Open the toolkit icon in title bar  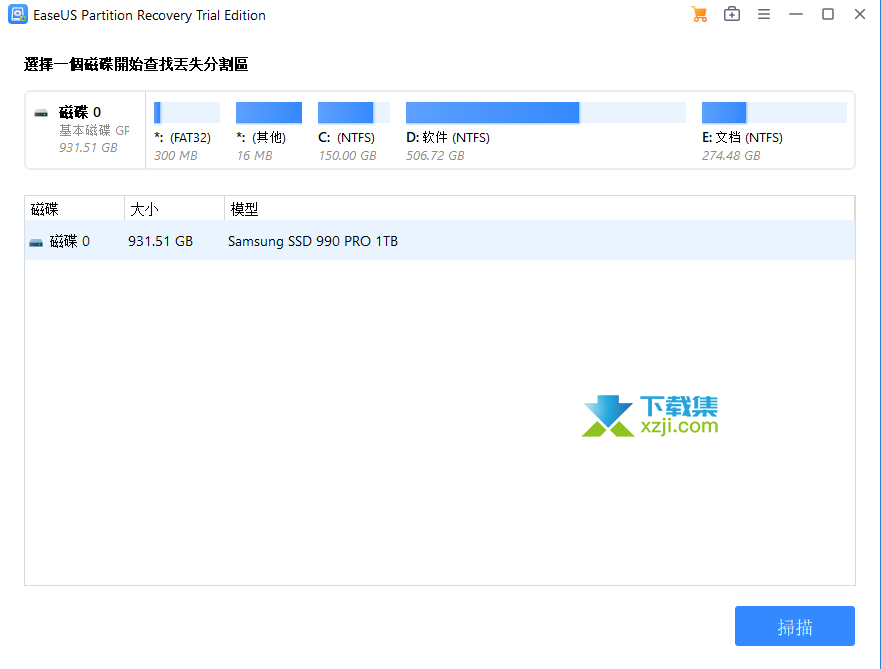coord(732,14)
